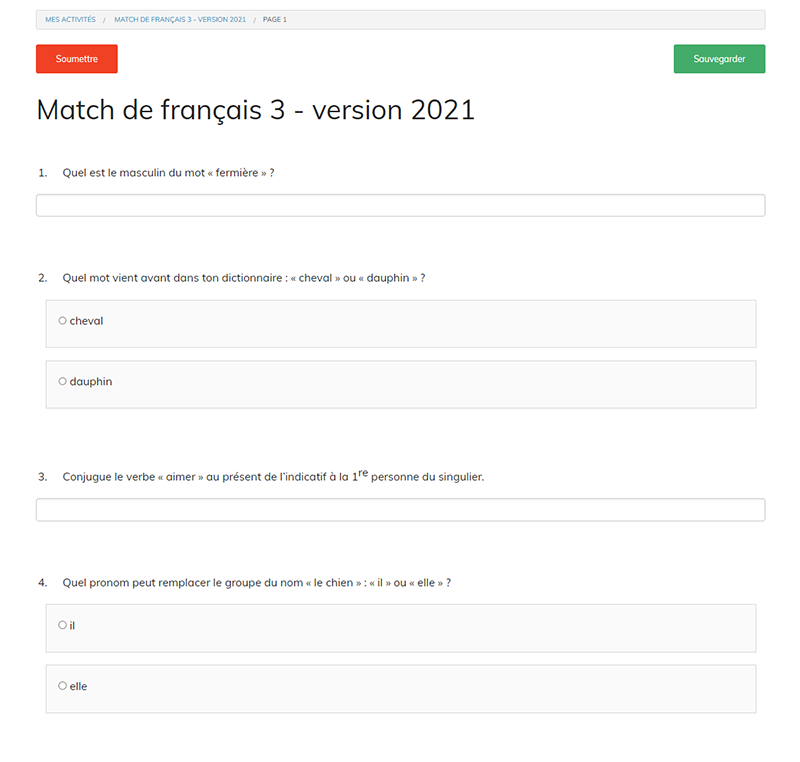Choose « elle » as the pronoun answer
The width and height of the screenshot is (800, 762).
[x=62, y=686]
